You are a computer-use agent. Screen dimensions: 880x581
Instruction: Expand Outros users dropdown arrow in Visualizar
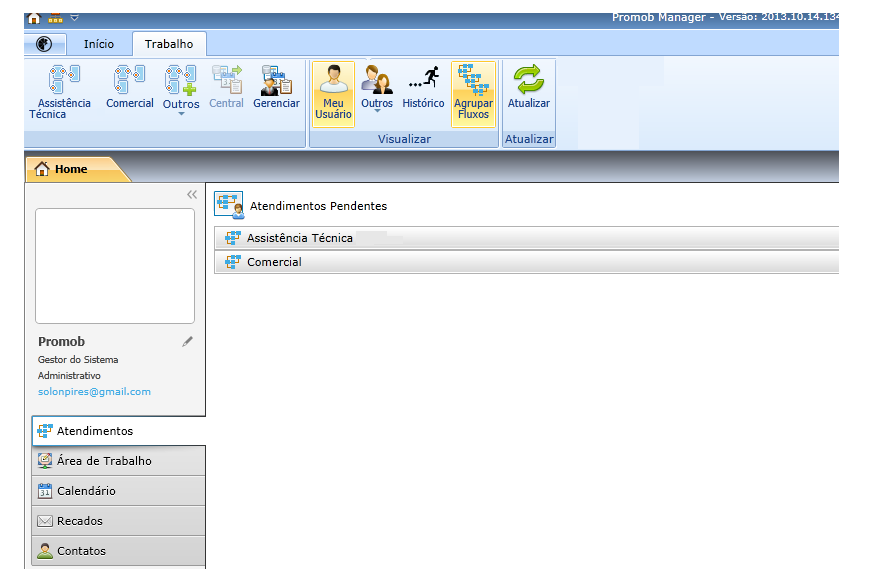[377, 111]
